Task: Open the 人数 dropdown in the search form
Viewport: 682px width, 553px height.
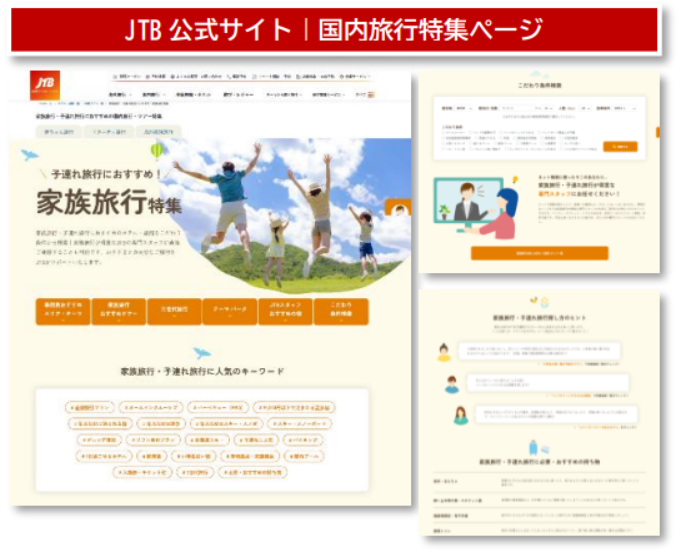Action: pyautogui.click(x=585, y=108)
